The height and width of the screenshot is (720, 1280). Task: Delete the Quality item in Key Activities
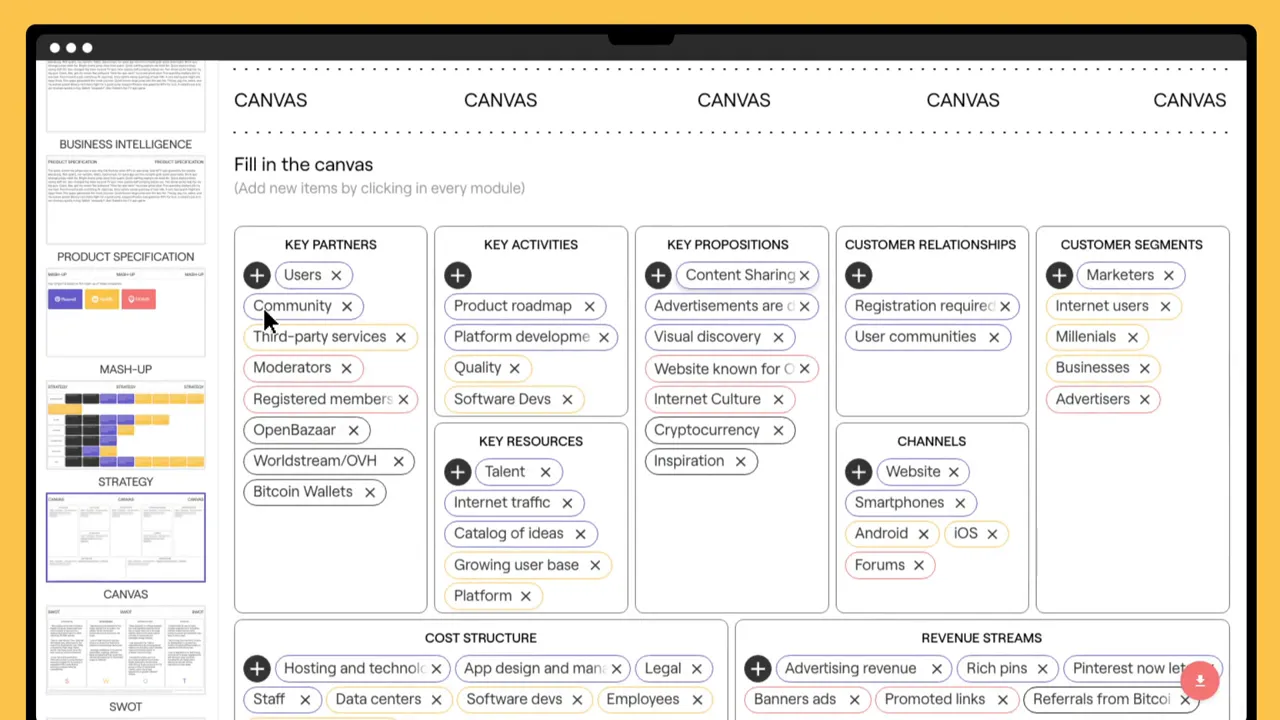pyautogui.click(x=514, y=367)
